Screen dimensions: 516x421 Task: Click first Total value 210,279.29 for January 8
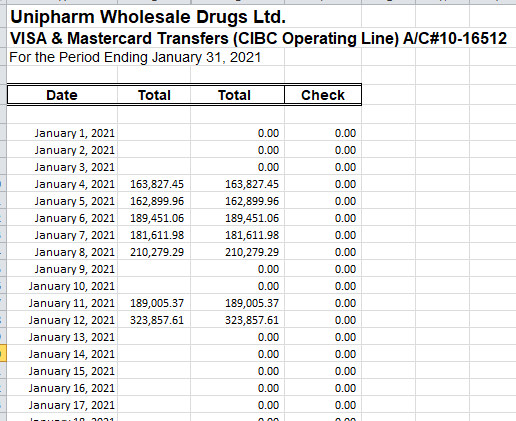click(157, 252)
